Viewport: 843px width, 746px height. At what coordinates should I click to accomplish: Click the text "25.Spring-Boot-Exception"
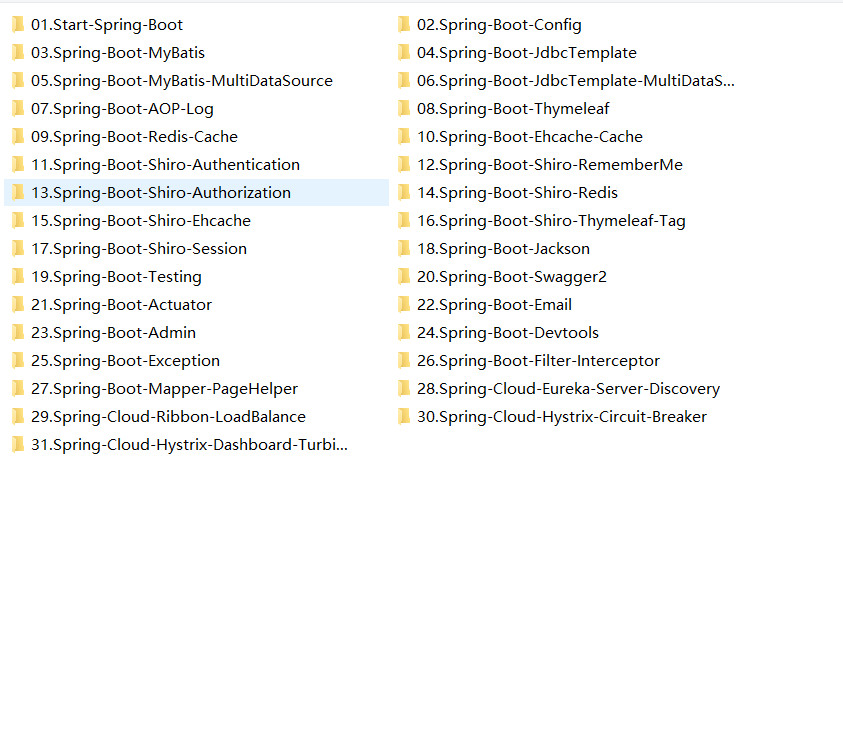click(125, 361)
